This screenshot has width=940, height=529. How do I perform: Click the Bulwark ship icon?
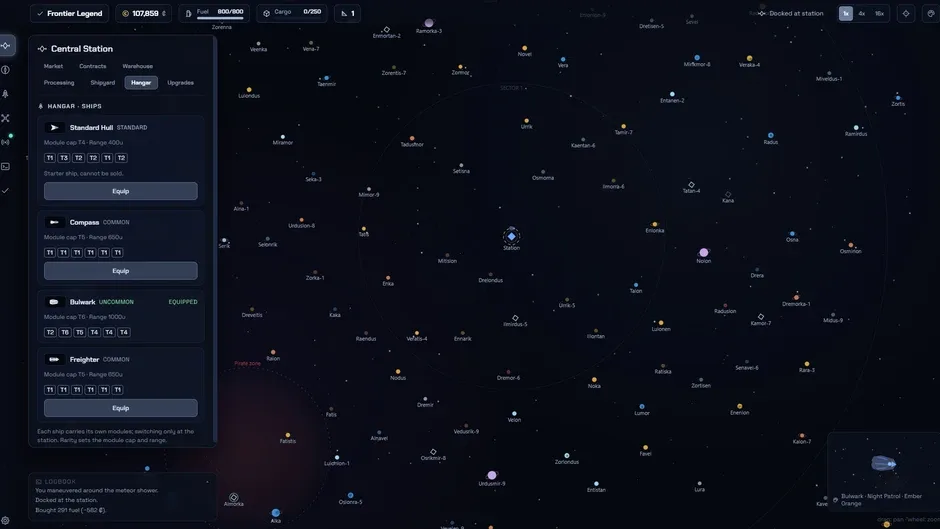pos(54,302)
